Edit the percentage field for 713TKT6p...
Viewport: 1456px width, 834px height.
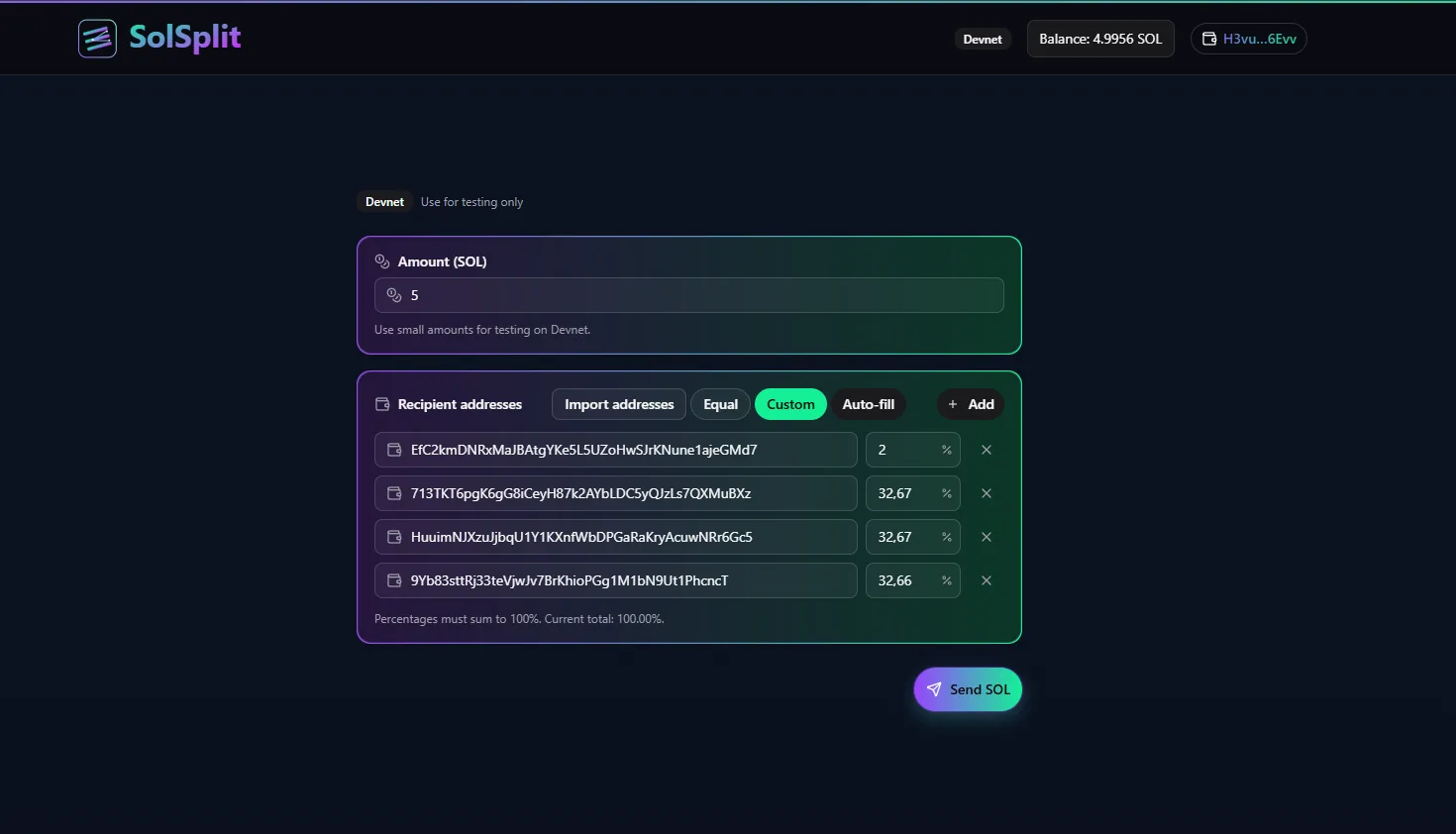pyautogui.click(x=913, y=493)
